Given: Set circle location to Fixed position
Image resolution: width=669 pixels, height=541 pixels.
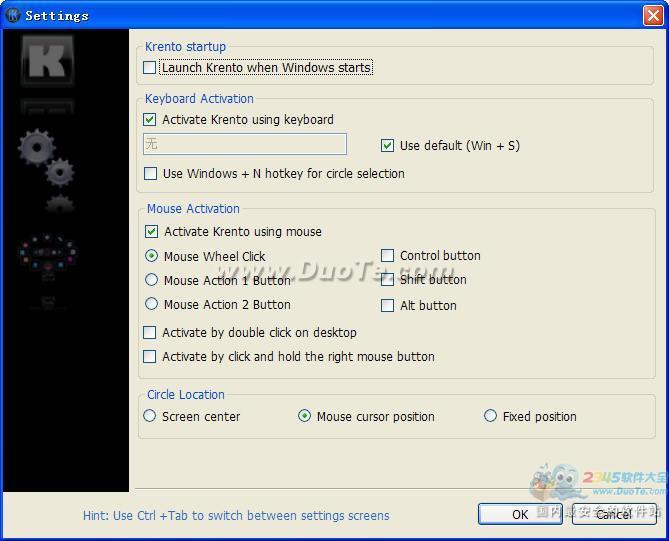Looking at the screenshot, I should point(490,417).
